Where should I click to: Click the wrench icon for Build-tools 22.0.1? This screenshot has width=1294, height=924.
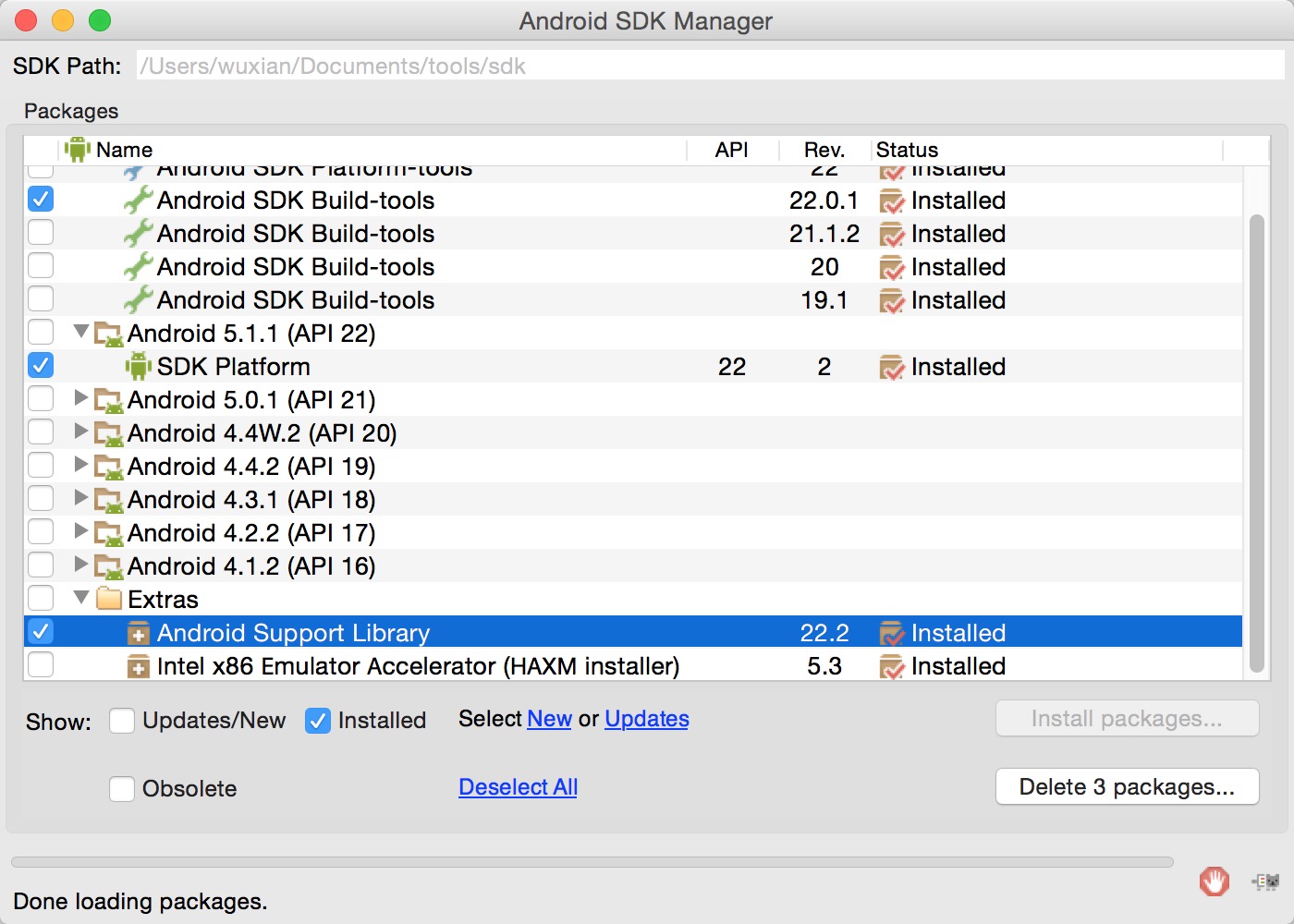pos(138,200)
